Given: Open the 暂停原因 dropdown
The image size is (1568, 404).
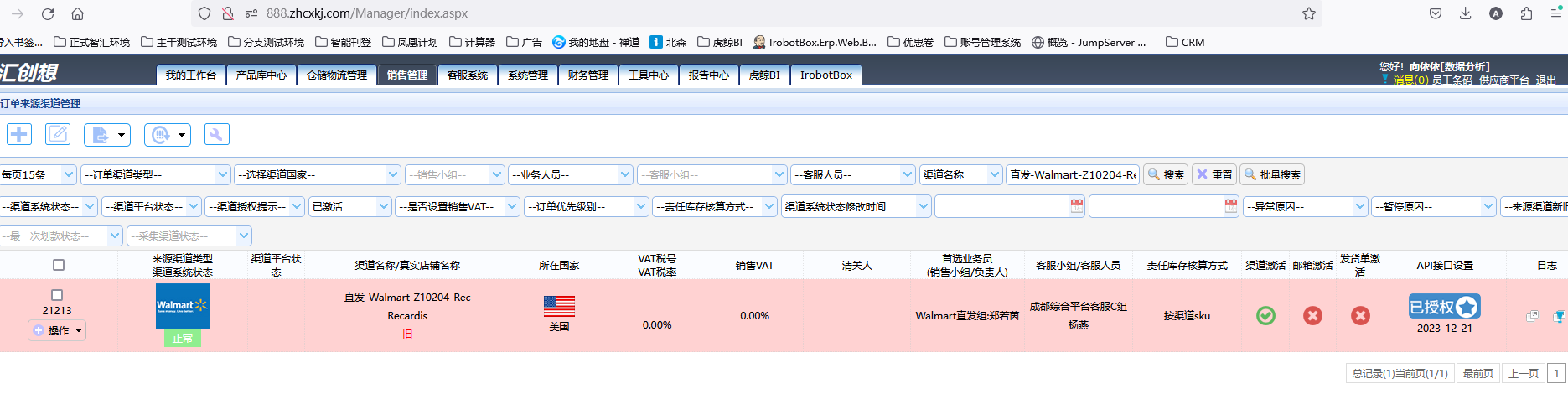Looking at the screenshot, I should pos(1434,206).
